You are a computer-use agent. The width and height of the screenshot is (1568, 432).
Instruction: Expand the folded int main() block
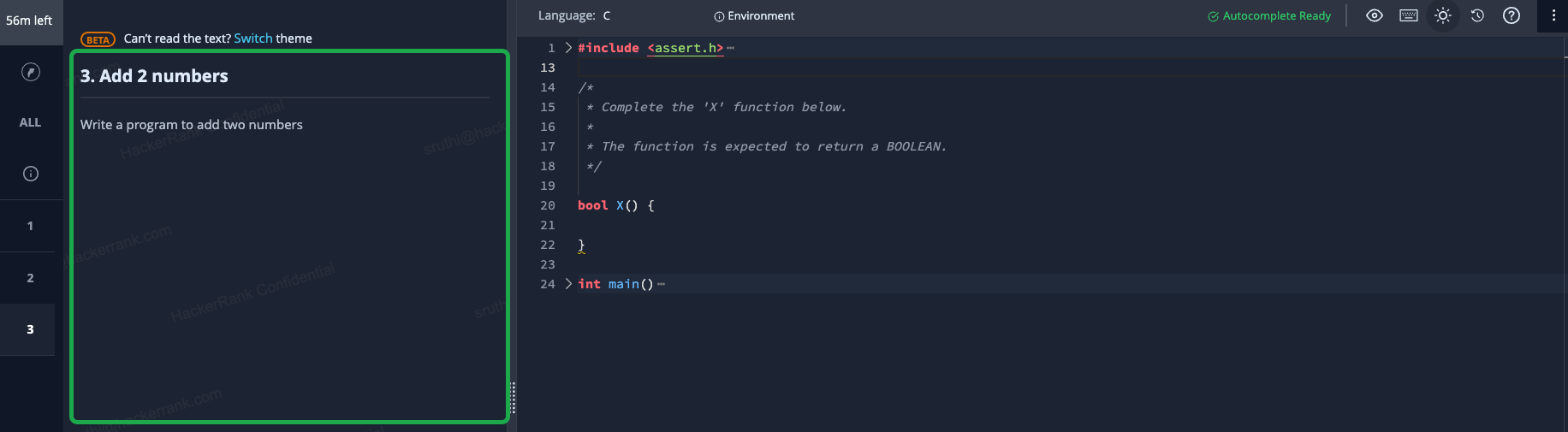tap(568, 284)
